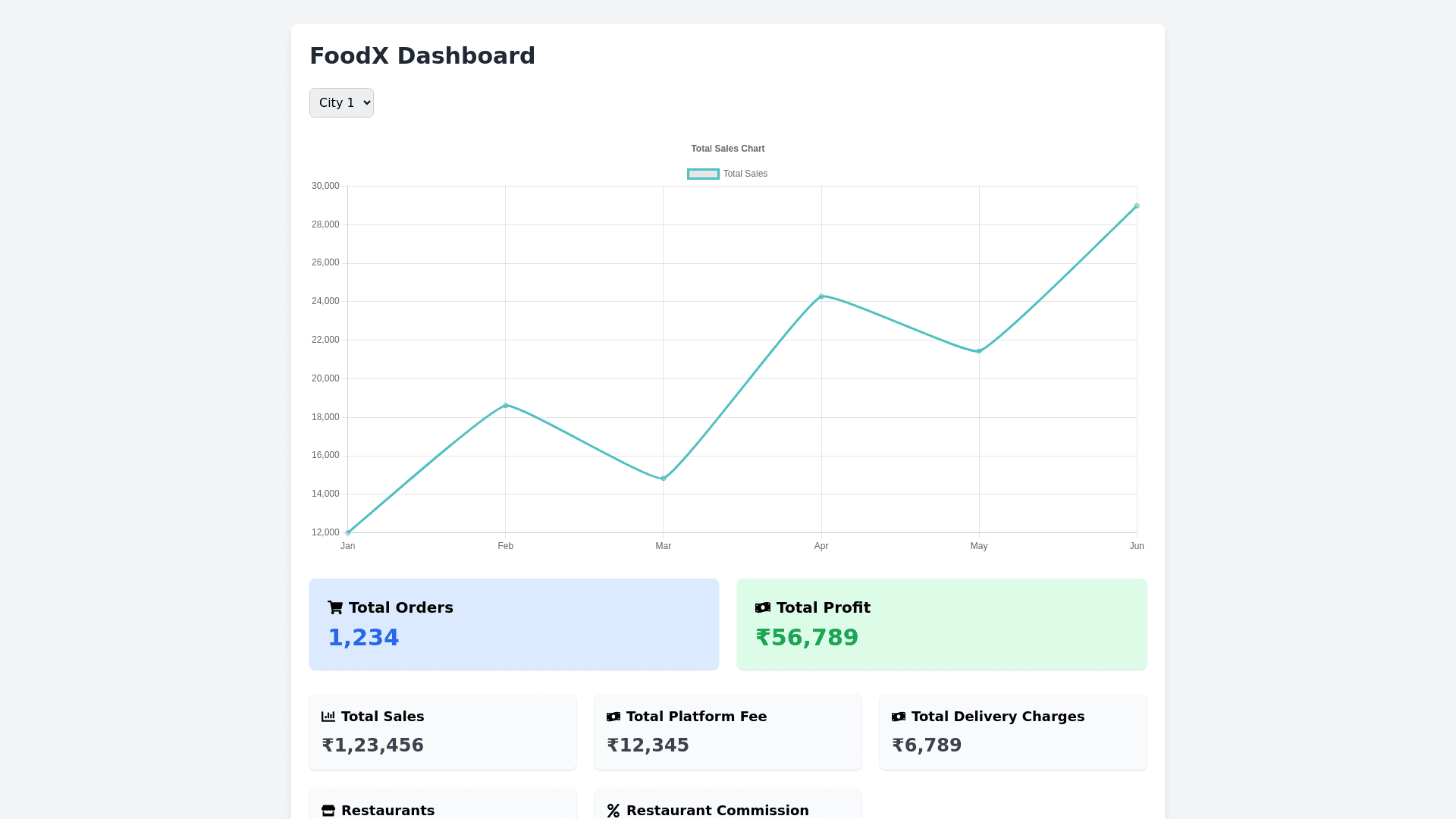Click the teal Total Sales legend swatch

tap(703, 174)
